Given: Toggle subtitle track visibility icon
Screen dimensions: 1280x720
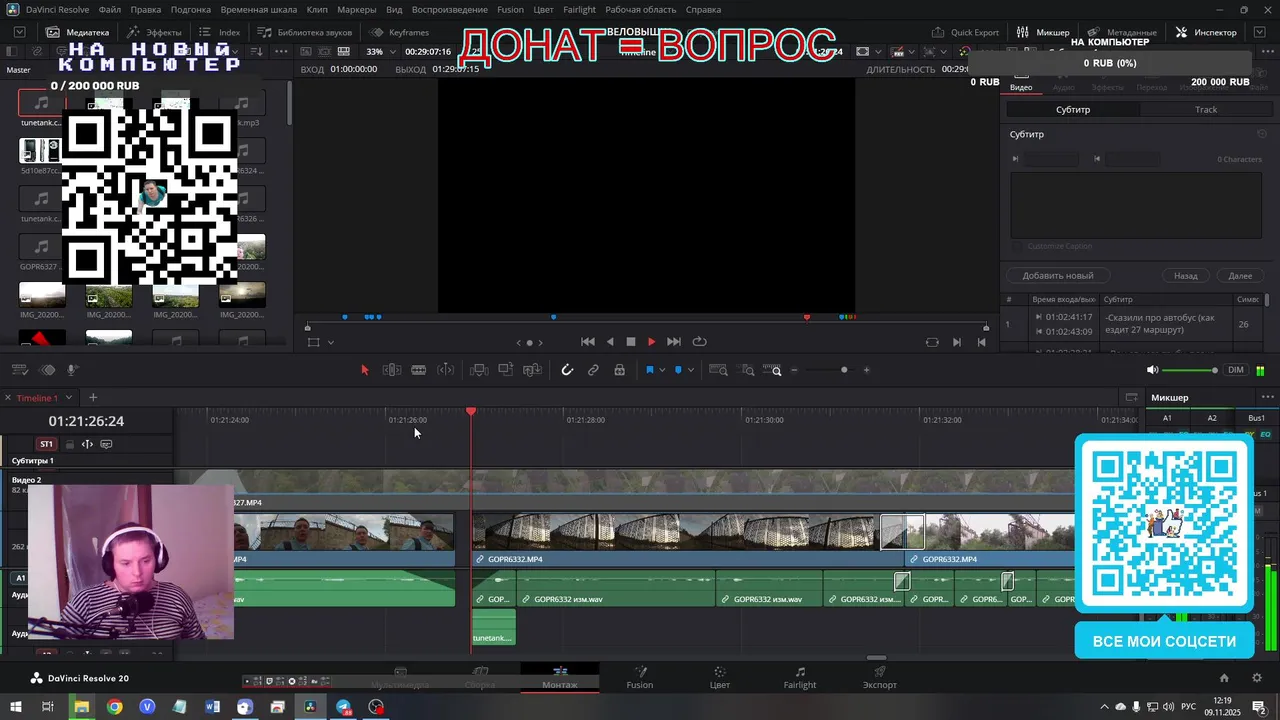Looking at the screenshot, I should coord(106,444).
